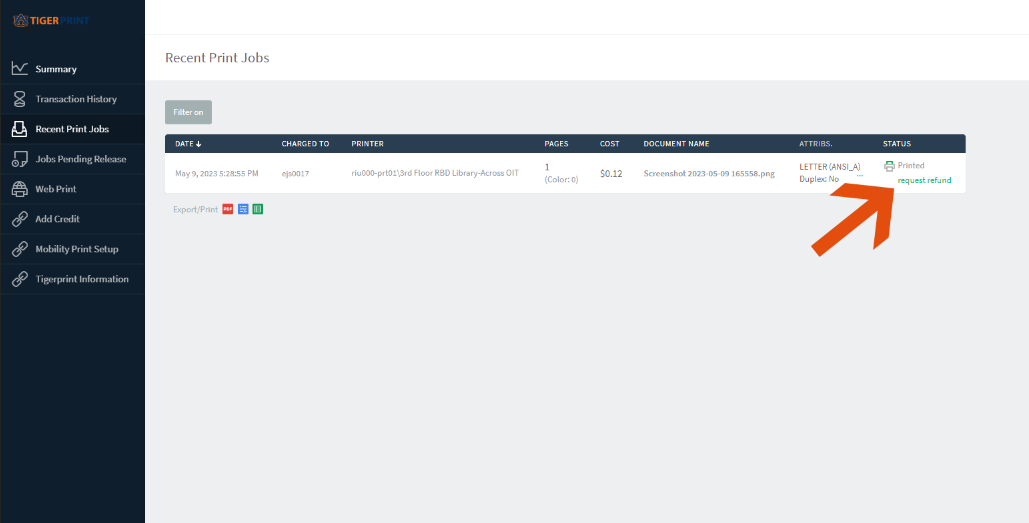Click the Mobility Print Setup link icon
1029x523 pixels.
click(x=20, y=249)
